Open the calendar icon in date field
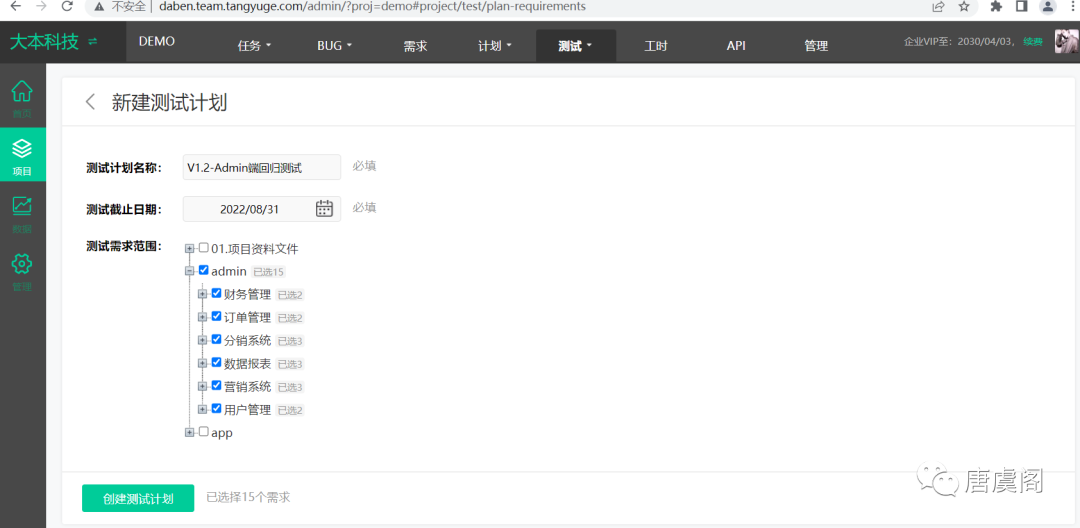Image resolution: width=1080 pixels, height=528 pixels. point(324,209)
